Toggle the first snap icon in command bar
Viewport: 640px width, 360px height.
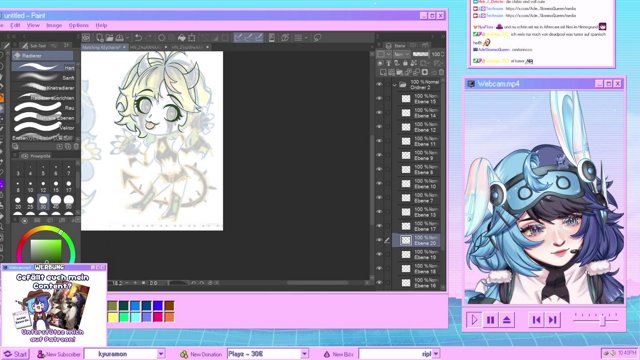(238, 38)
